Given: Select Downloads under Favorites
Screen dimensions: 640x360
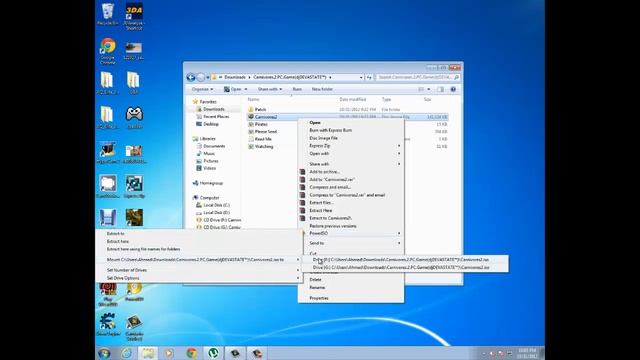Looking at the screenshot, I should coord(214,109).
